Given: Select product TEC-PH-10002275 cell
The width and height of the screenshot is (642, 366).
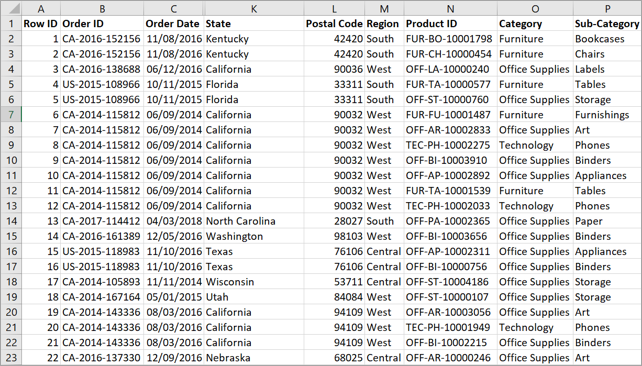Looking at the screenshot, I should pos(450,145).
